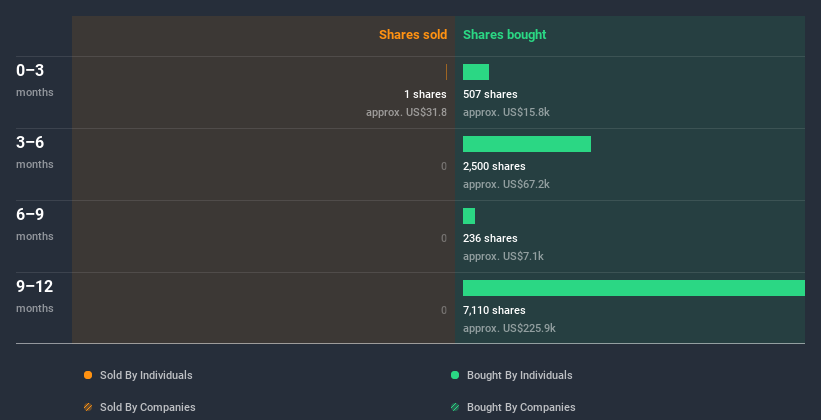Click the green bar for 507 shares

tap(476, 72)
